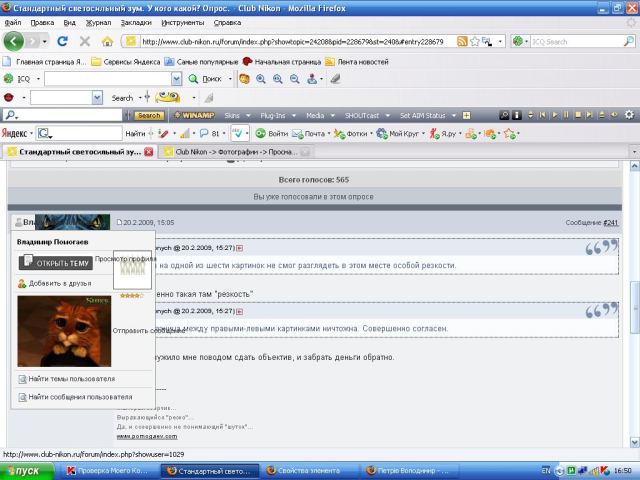This screenshot has height=480, width=640.
Task: Click the Yandex toolbar comments bubble icon
Action: tap(204, 133)
